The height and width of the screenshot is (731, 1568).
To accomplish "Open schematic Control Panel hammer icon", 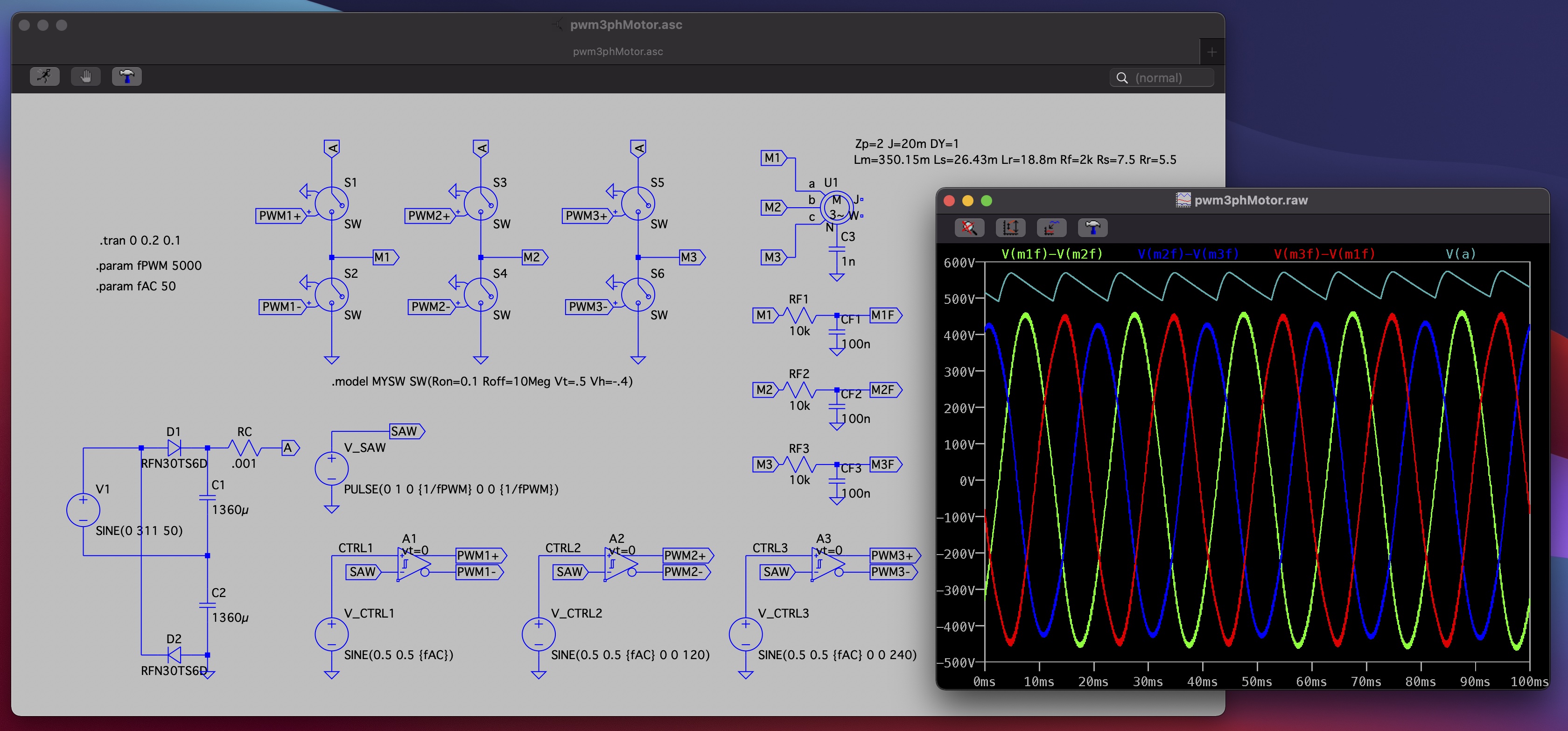I will click(x=126, y=77).
